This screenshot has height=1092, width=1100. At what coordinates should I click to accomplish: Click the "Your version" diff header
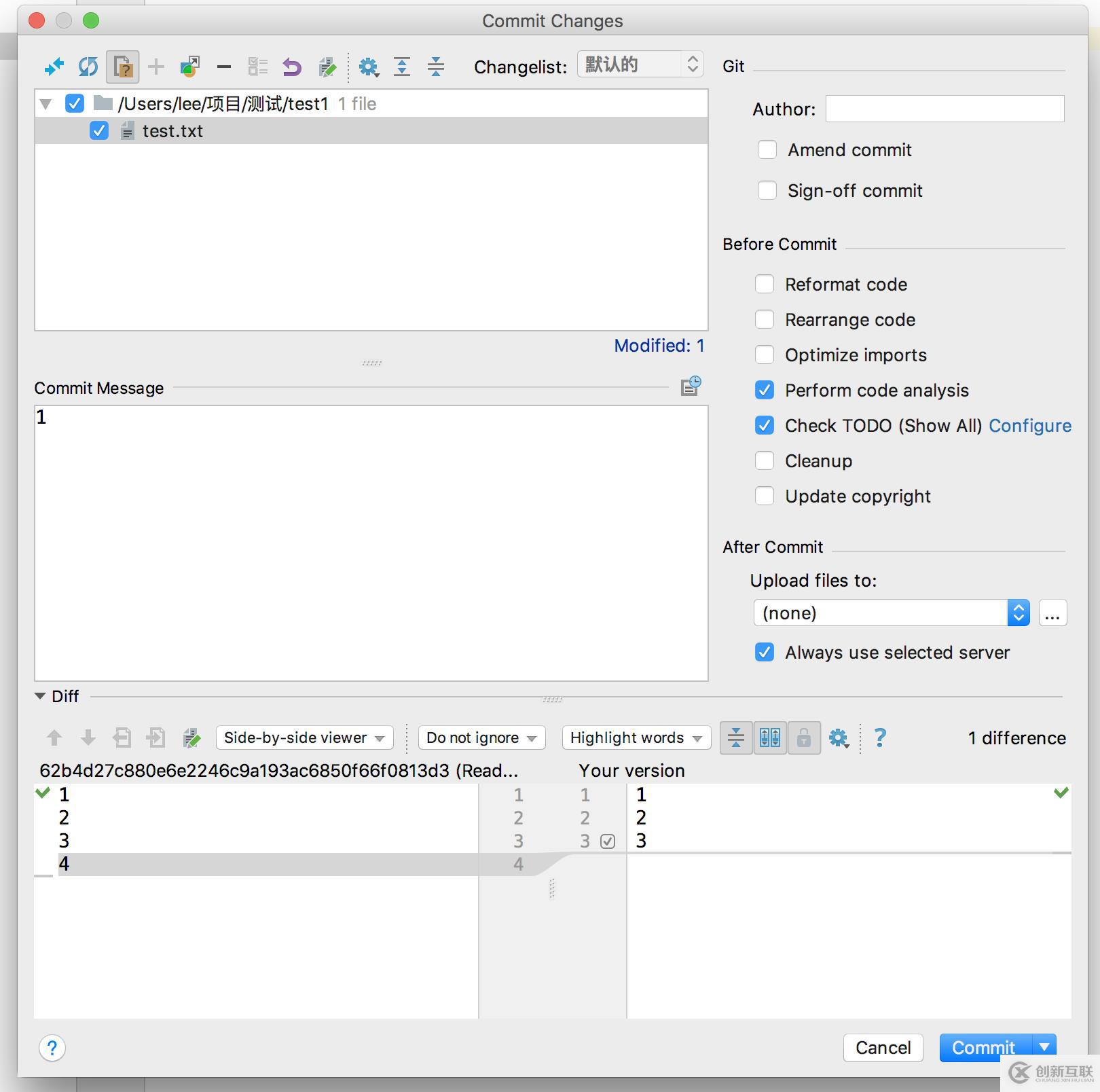pyautogui.click(x=632, y=771)
